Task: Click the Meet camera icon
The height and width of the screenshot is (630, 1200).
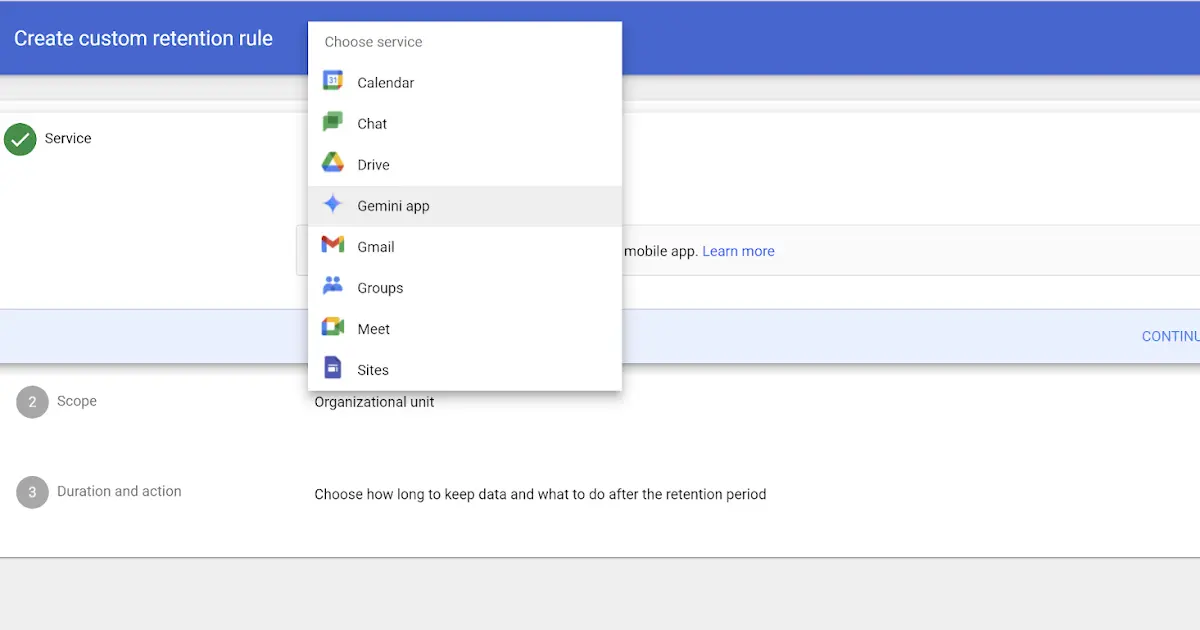Action: [333, 328]
